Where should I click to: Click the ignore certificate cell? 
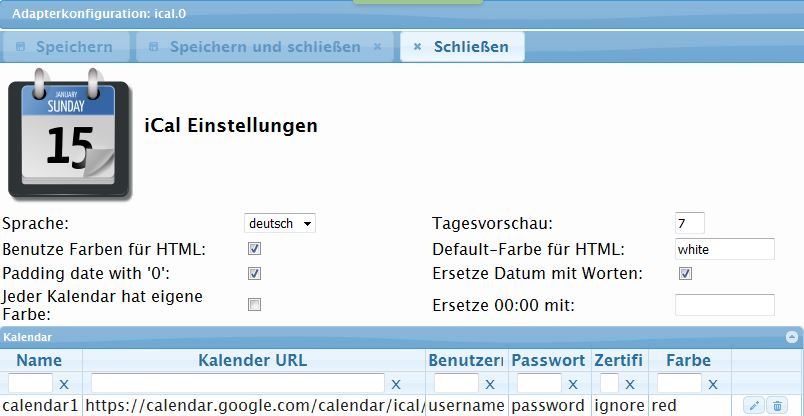tap(619, 406)
